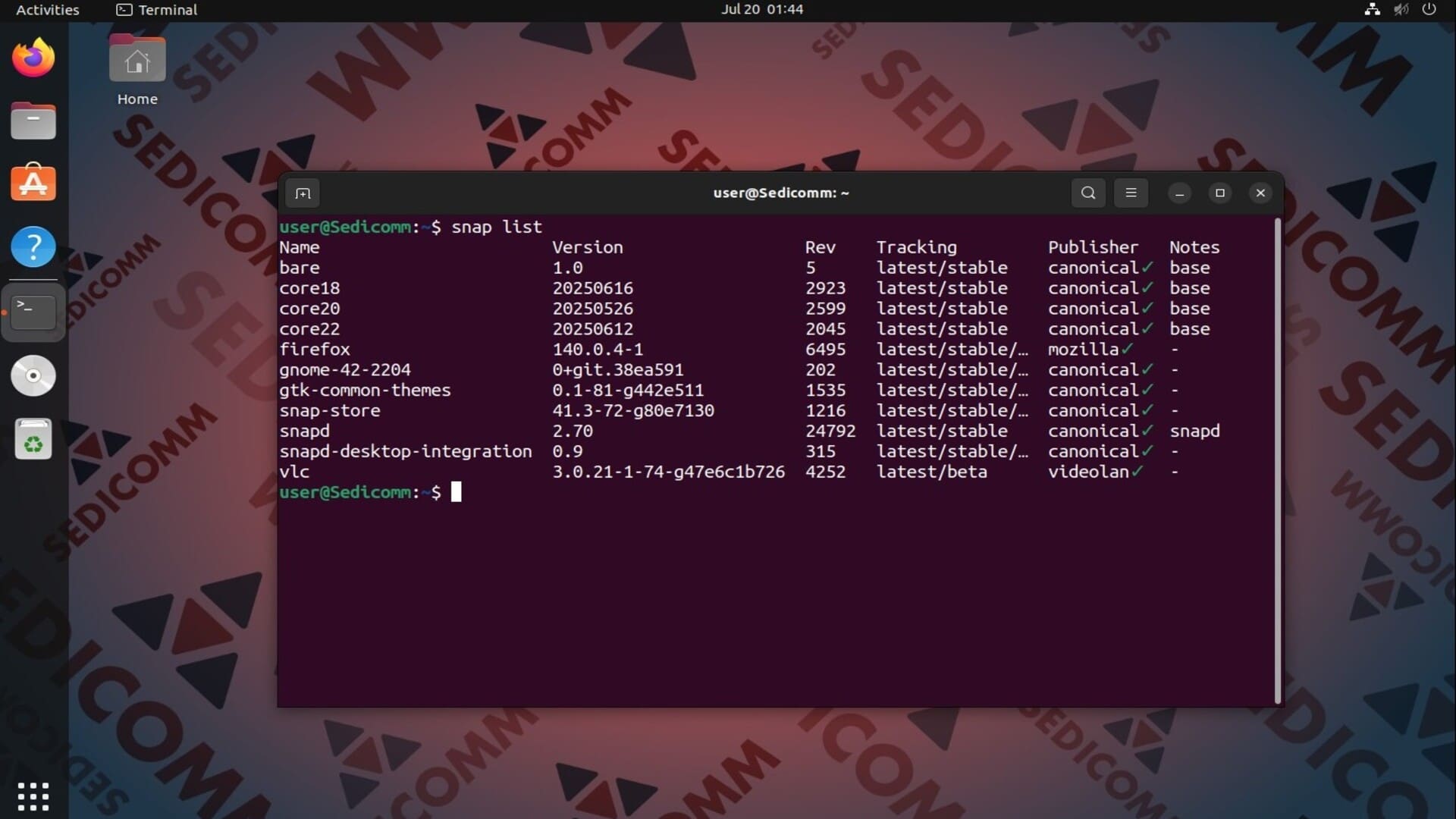Open the disc drive icon in dock
1456x819 pixels.
point(33,375)
